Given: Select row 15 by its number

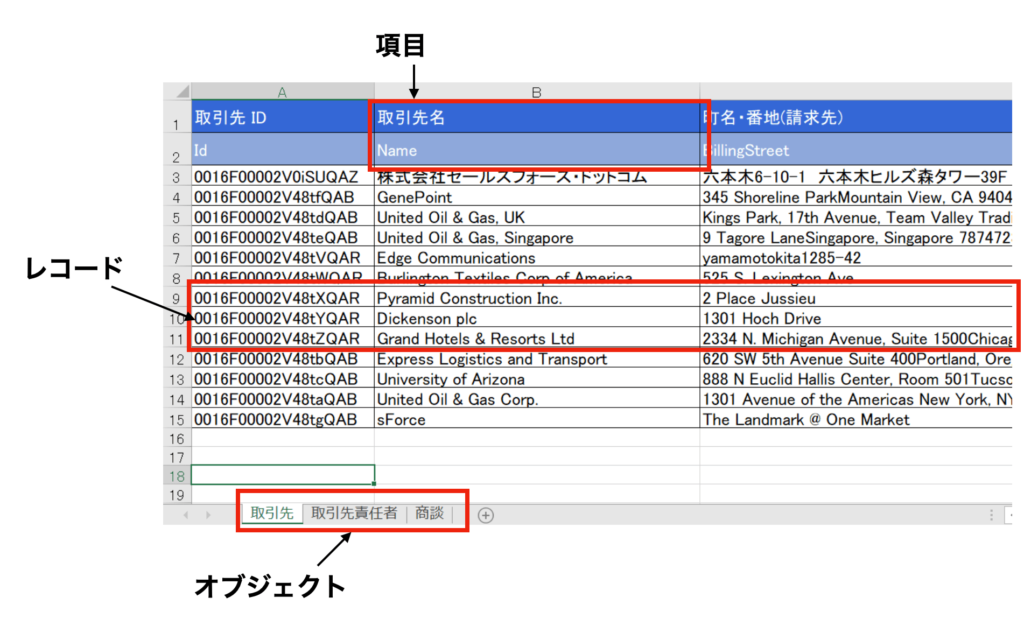Looking at the screenshot, I should (176, 420).
